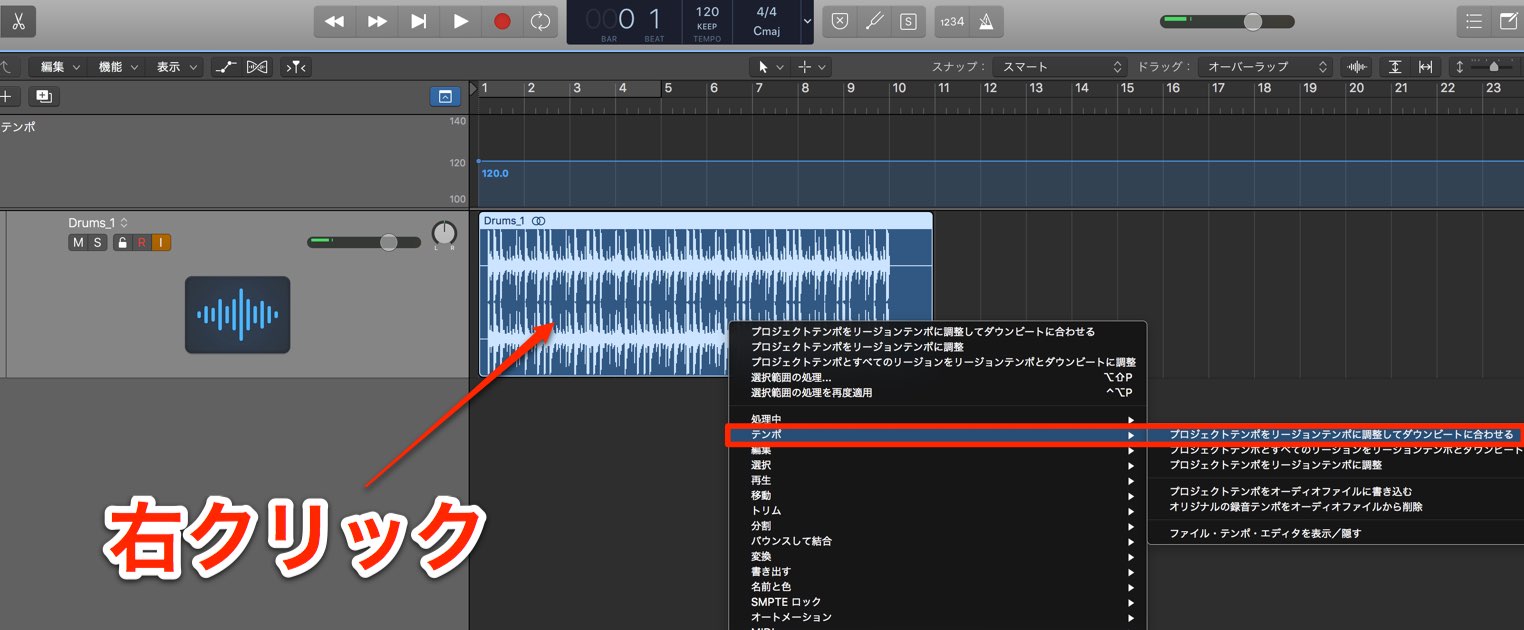
Task: Toggle the blue global tracks button
Action: 445,97
